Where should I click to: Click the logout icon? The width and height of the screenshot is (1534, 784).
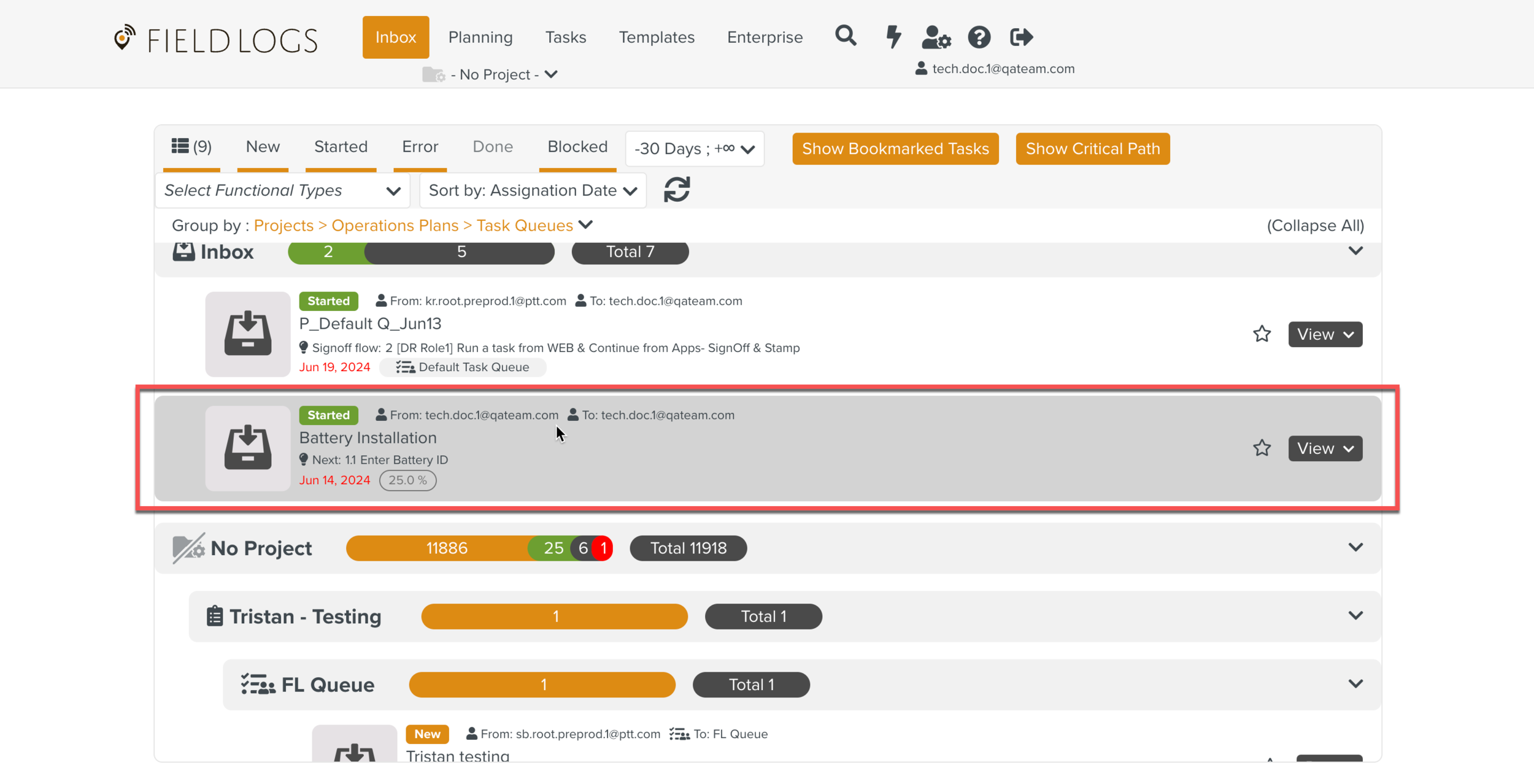click(1022, 37)
